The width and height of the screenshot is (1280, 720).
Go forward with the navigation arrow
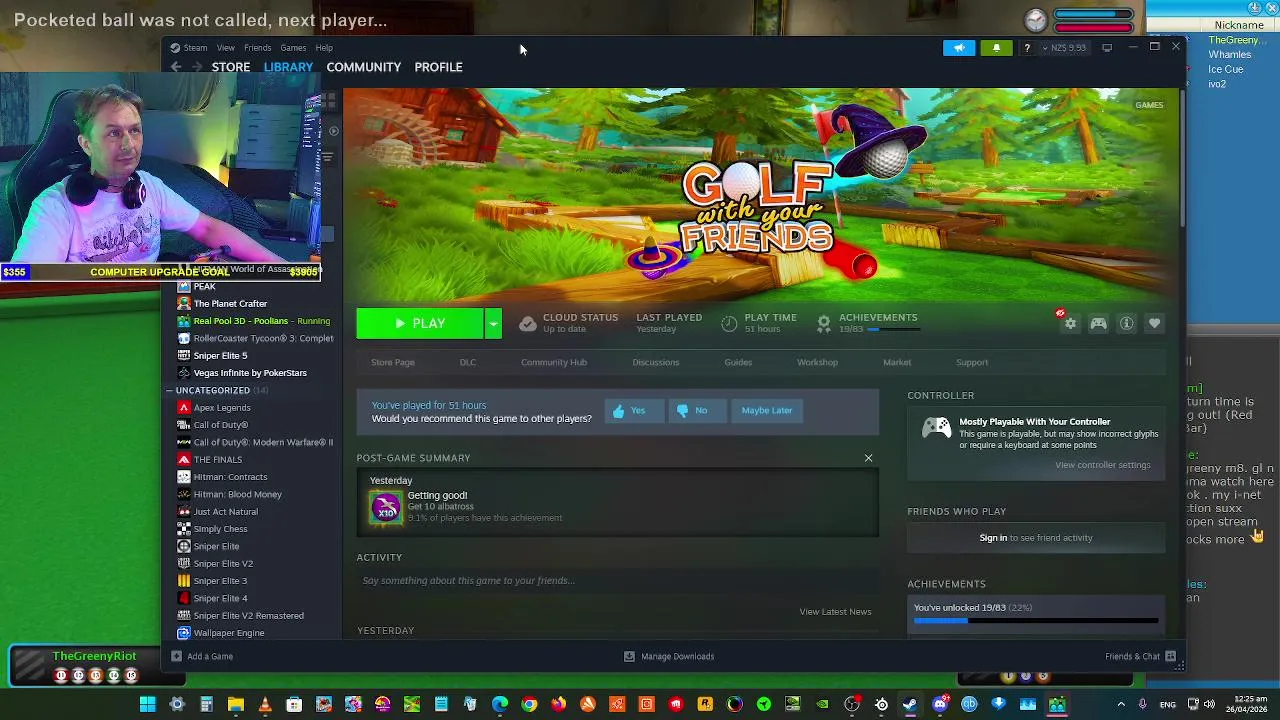[196, 67]
